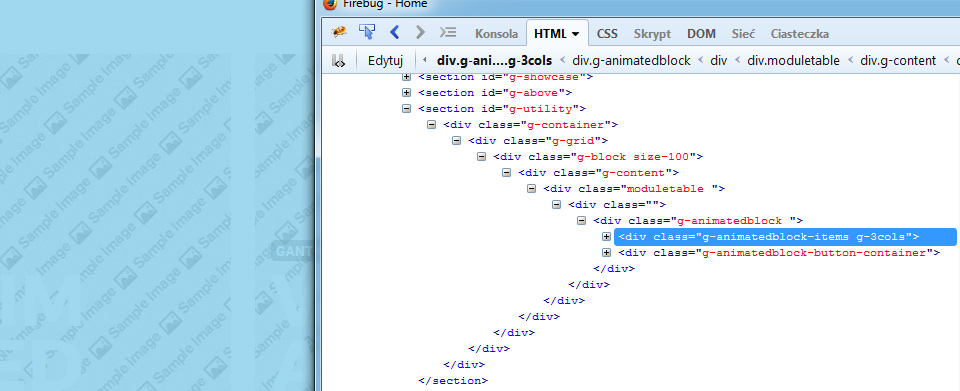This screenshot has width=960, height=391.
Task: Select the section id="g-utility" line
Action: tap(502, 109)
